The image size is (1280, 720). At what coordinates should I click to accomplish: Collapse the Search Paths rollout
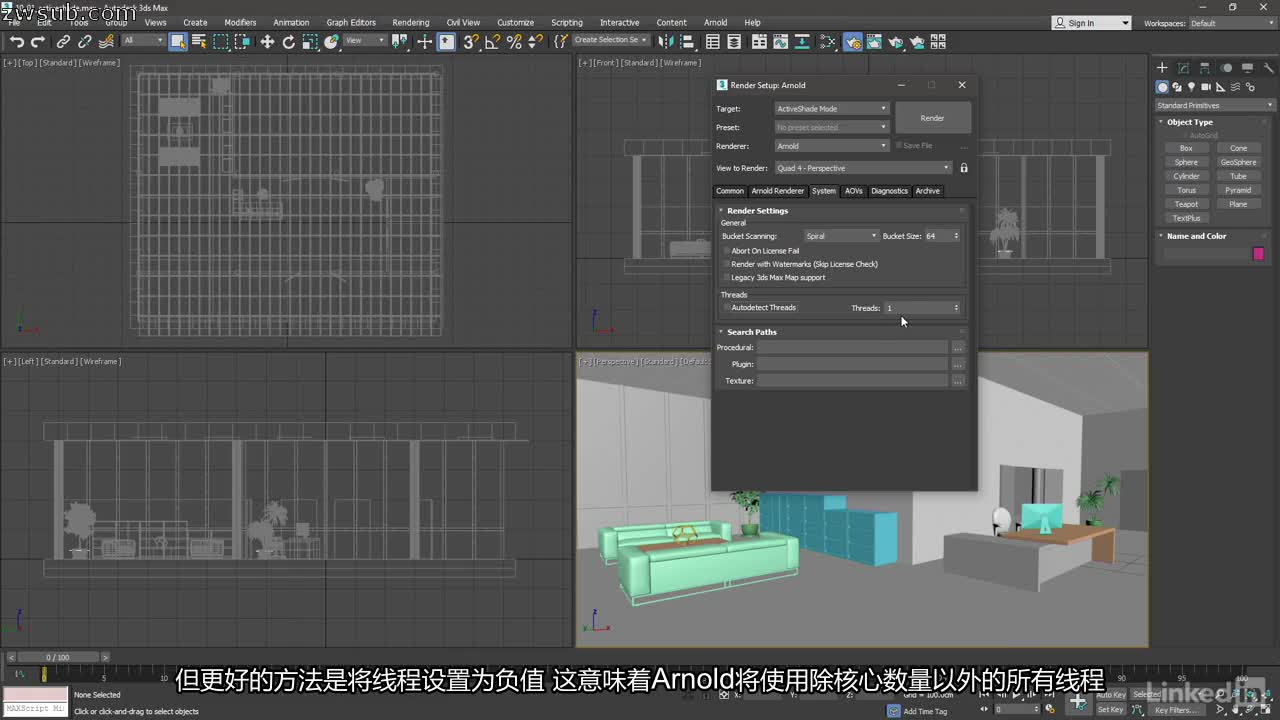click(751, 332)
